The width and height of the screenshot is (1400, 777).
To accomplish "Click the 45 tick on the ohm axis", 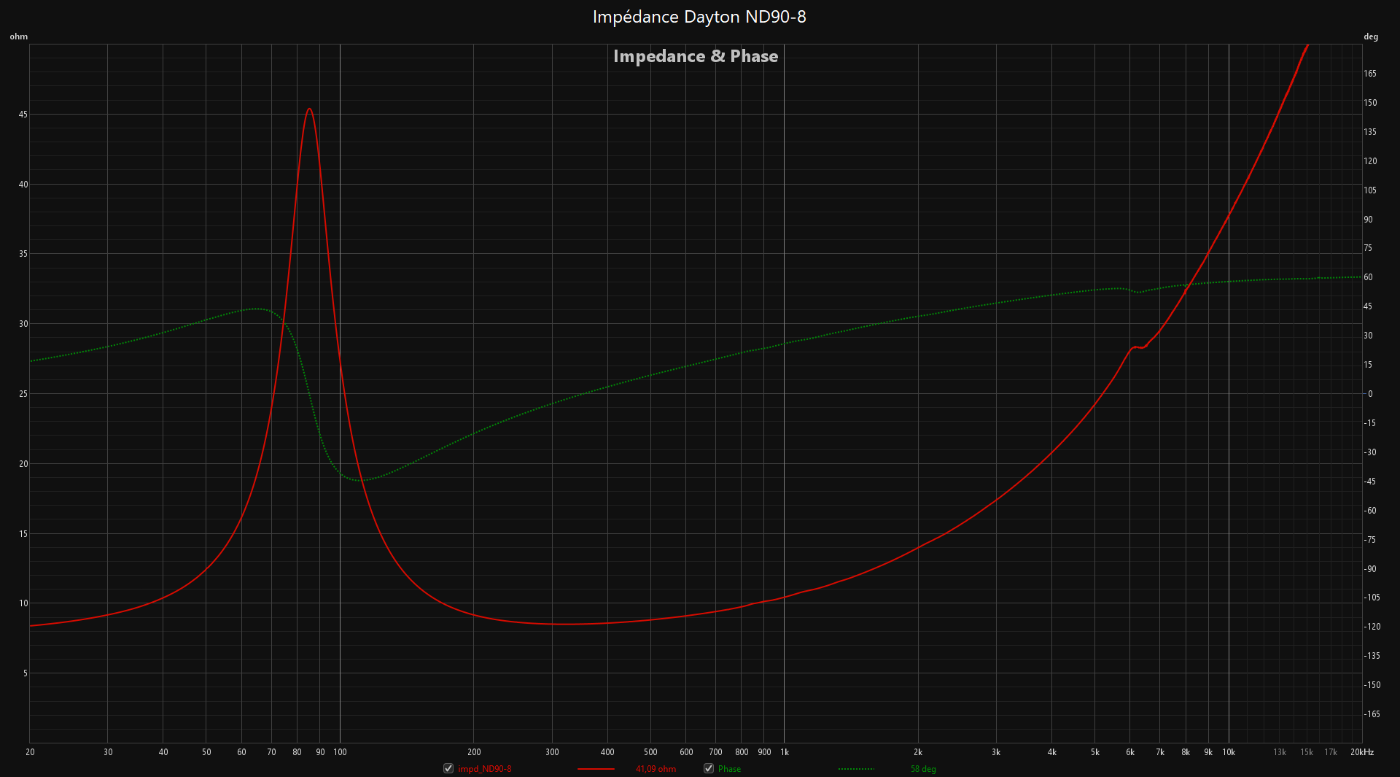I will (x=22, y=115).
